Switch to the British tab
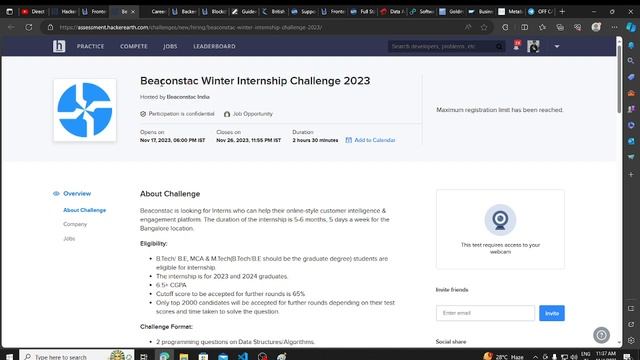640x360 pixels. pyautogui.click(x=274, y=11)
